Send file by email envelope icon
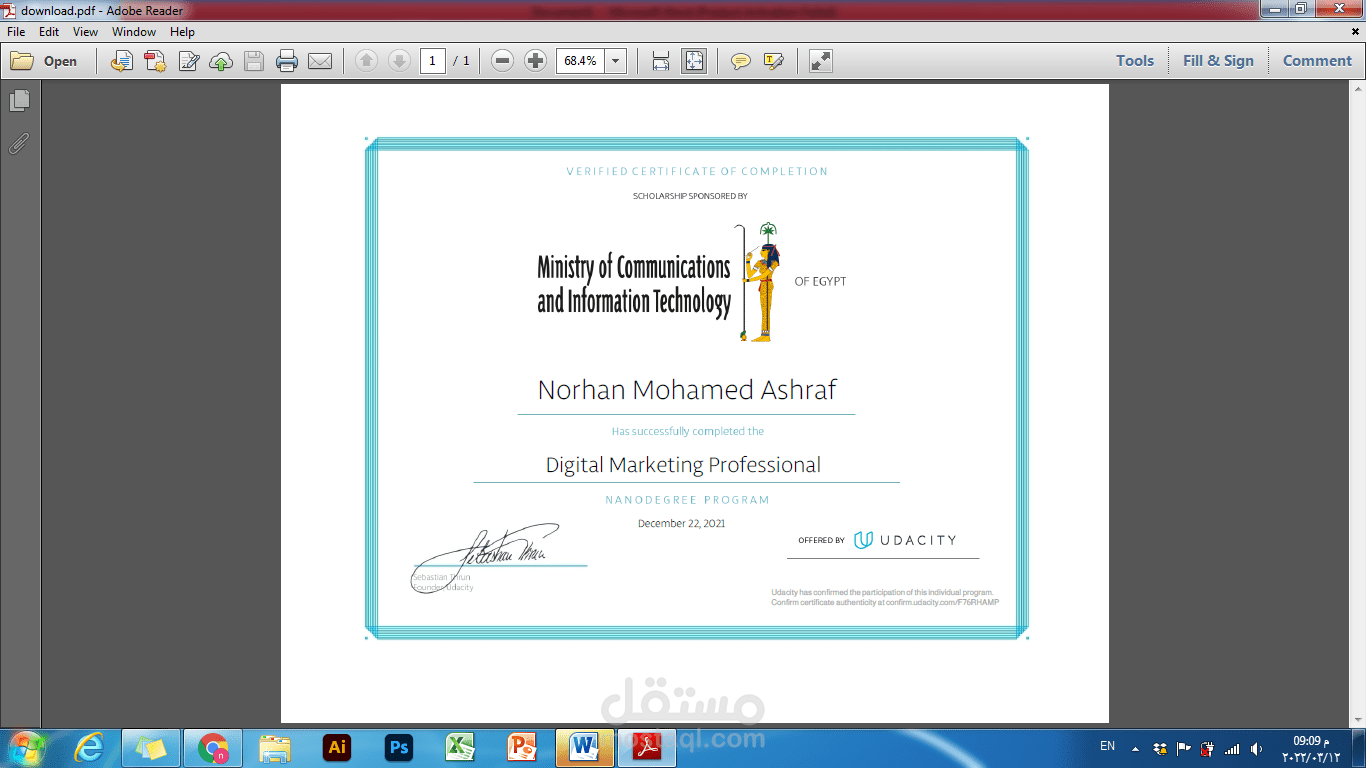 click(320, 61)
